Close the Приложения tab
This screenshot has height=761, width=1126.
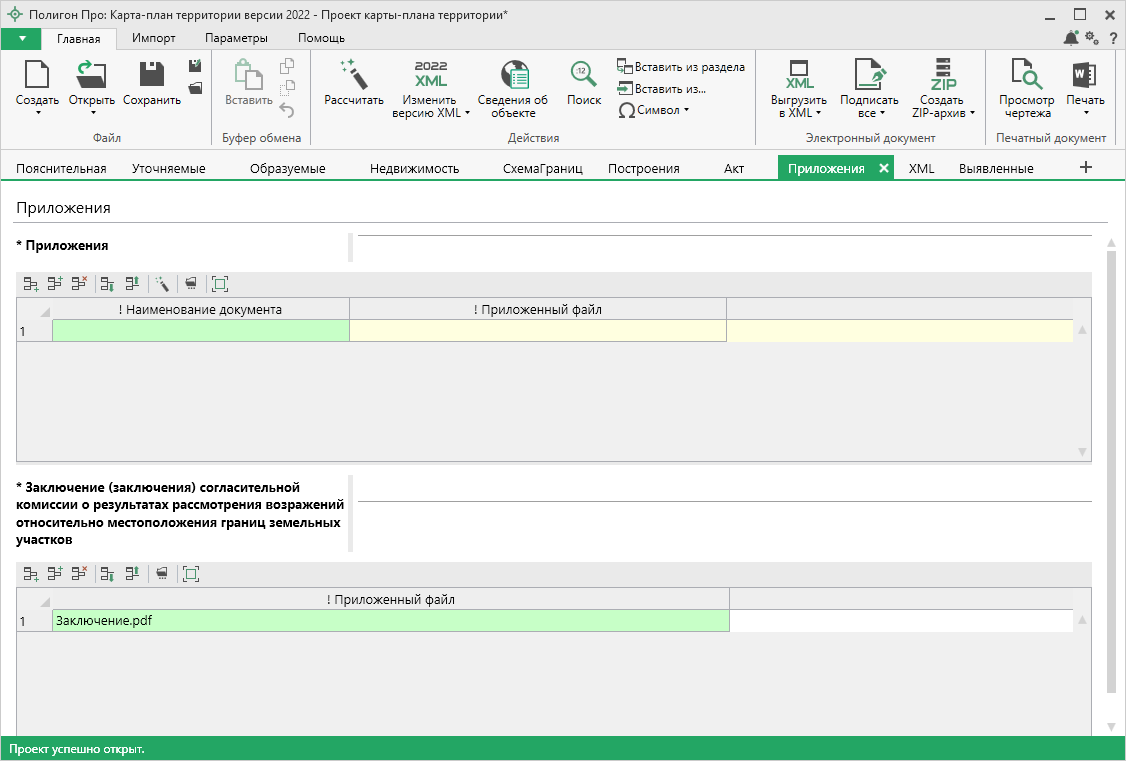coord(883,168)
